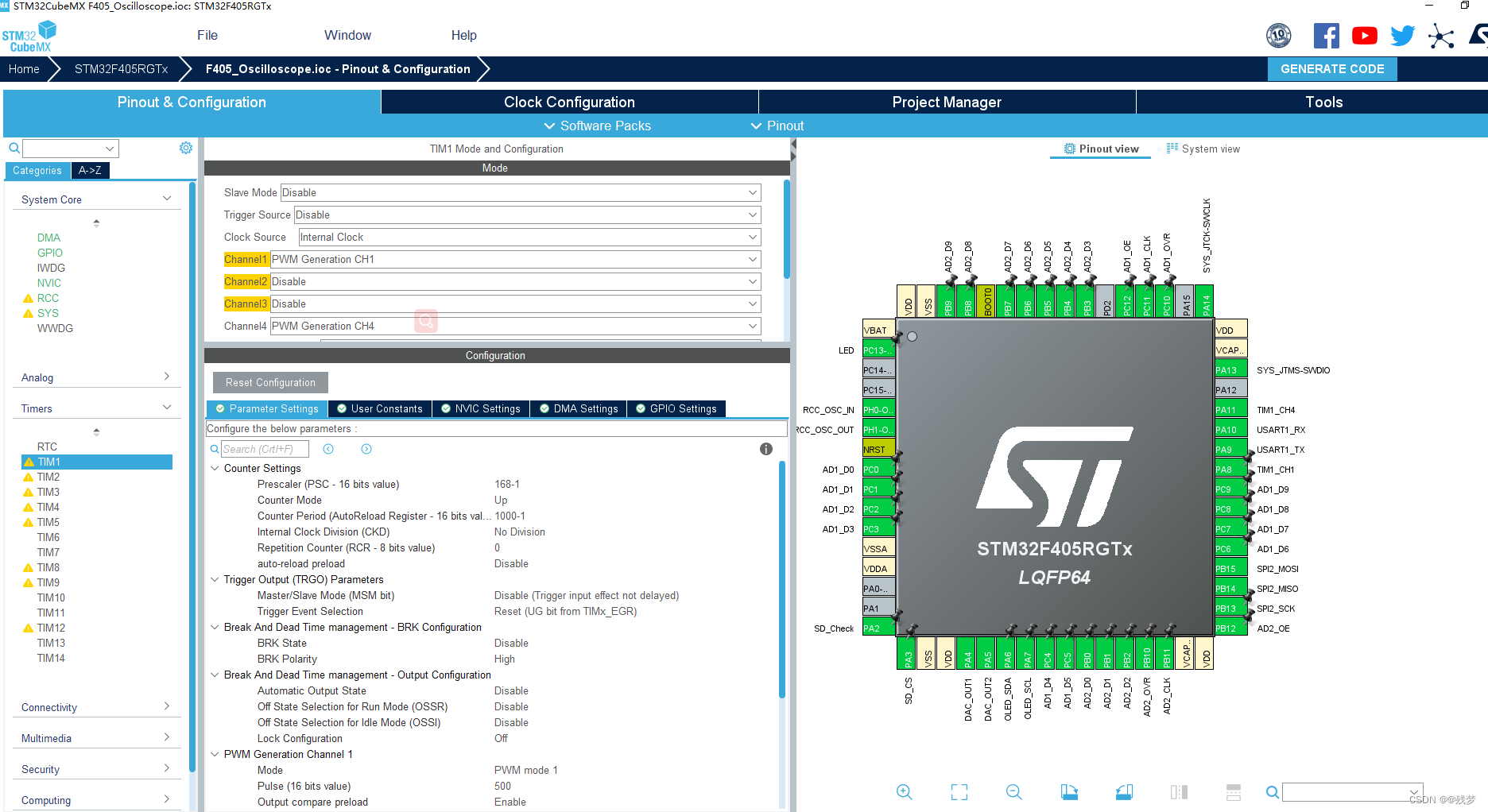Image resolution: width=1488 pixels, height=812 pixels.
Task: Collapse the mode panel arrow handle
Action: (x=793, y=151)
